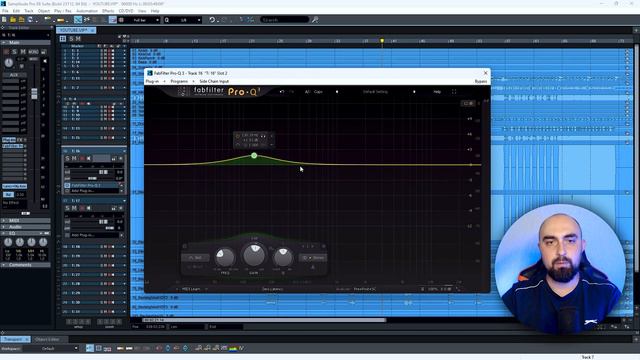Toggle global Solo button above track list
This screenshot has height=360, width=640.
[x=71, y=38]
